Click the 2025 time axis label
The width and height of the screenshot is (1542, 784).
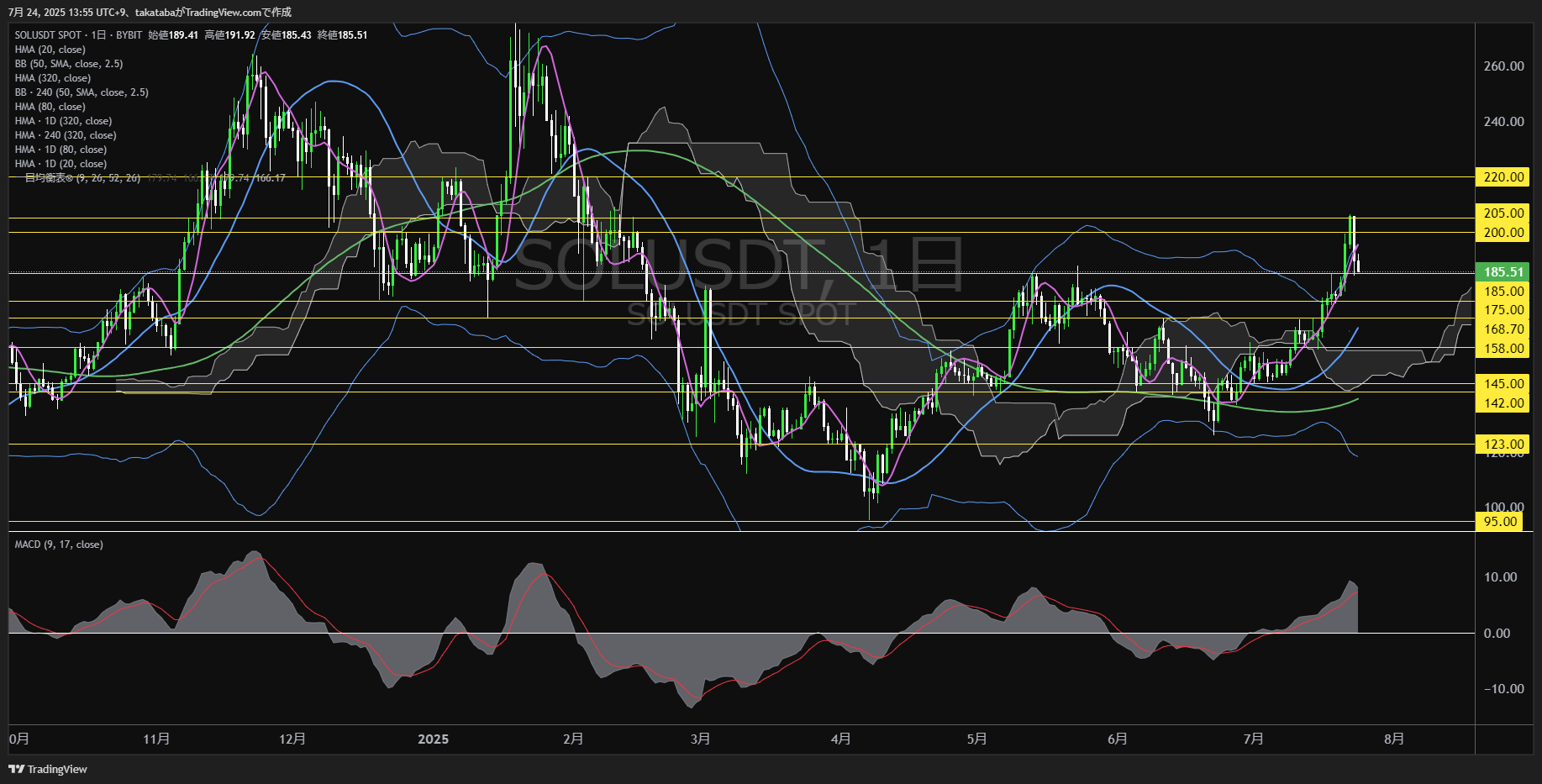pyautogui.click(x=433, y=739)
